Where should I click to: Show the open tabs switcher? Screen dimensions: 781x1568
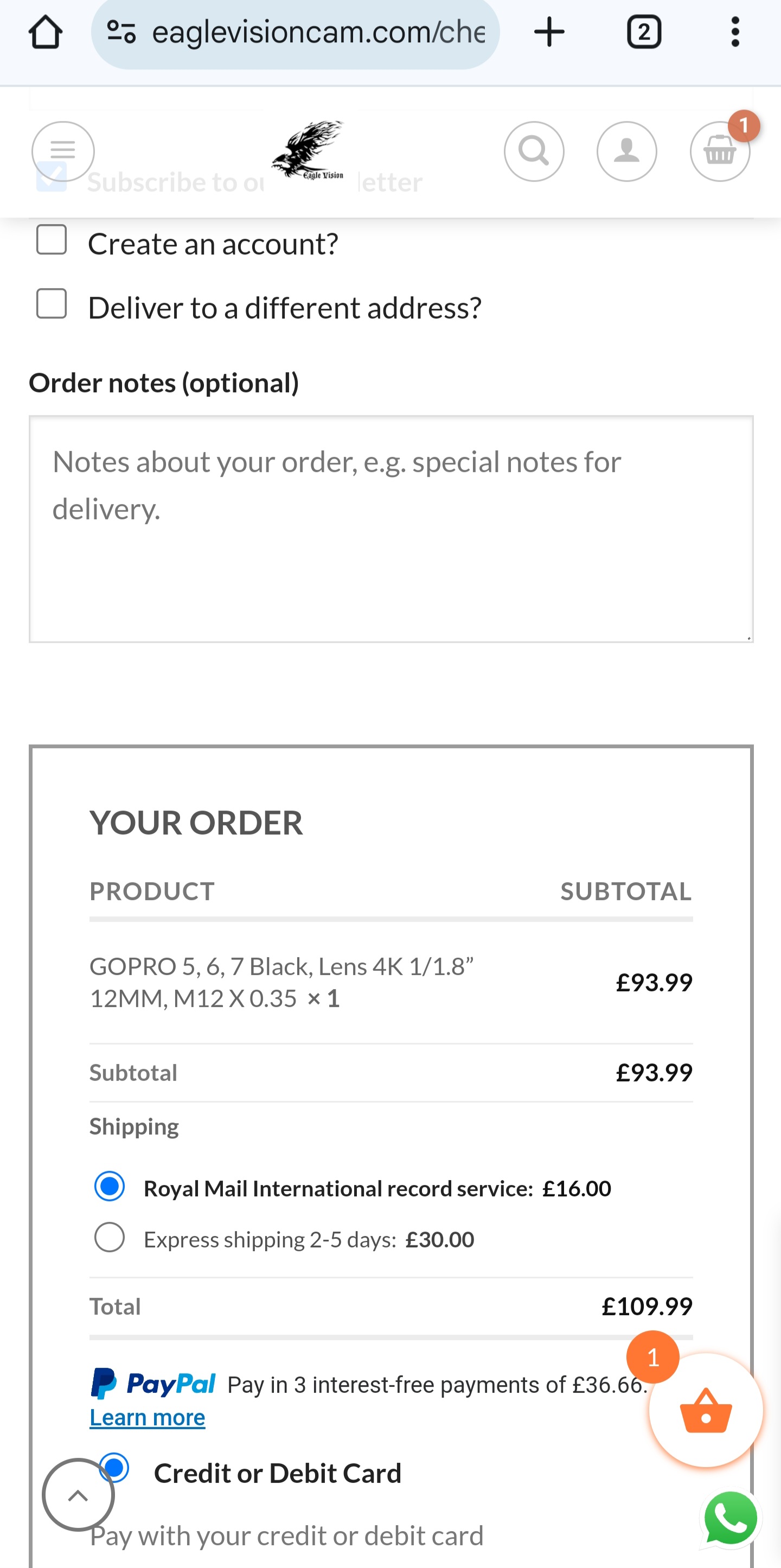[644, 31]
